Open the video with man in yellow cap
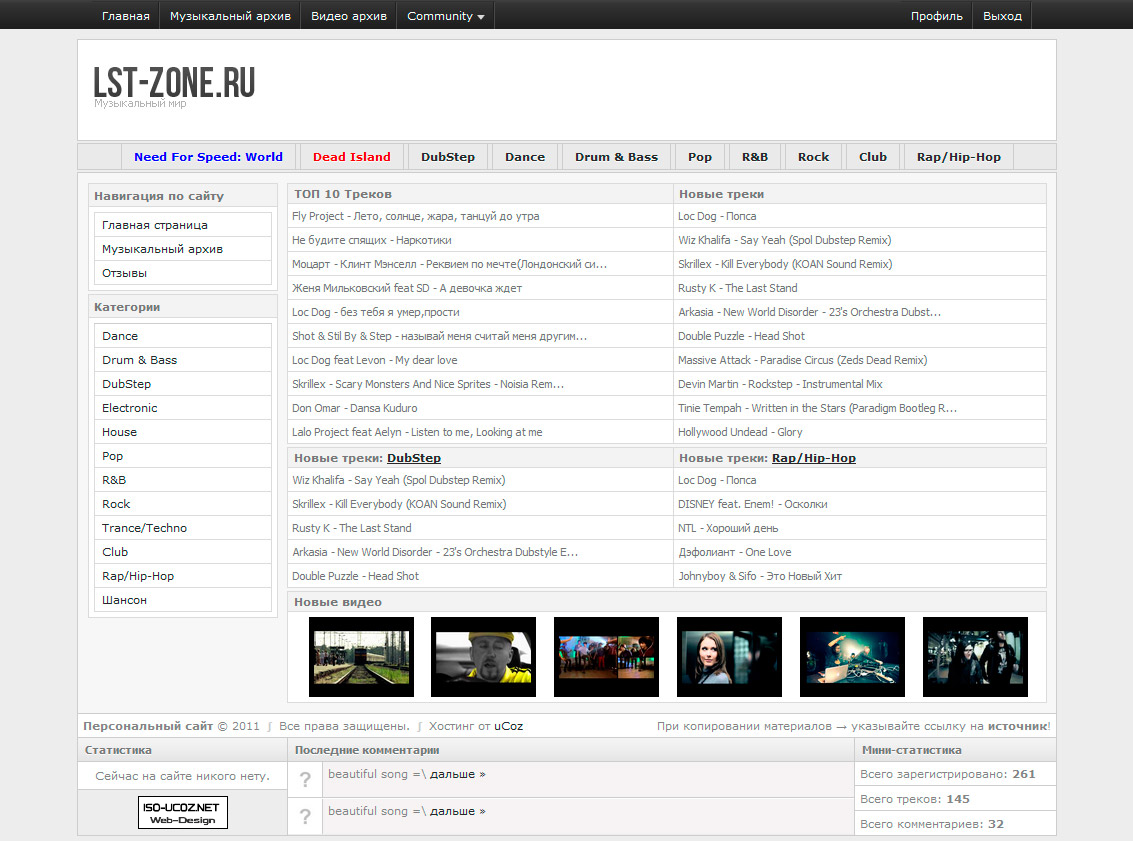Screen dimensions: 1133x841 pyautogui.click(x=483, y=657)
